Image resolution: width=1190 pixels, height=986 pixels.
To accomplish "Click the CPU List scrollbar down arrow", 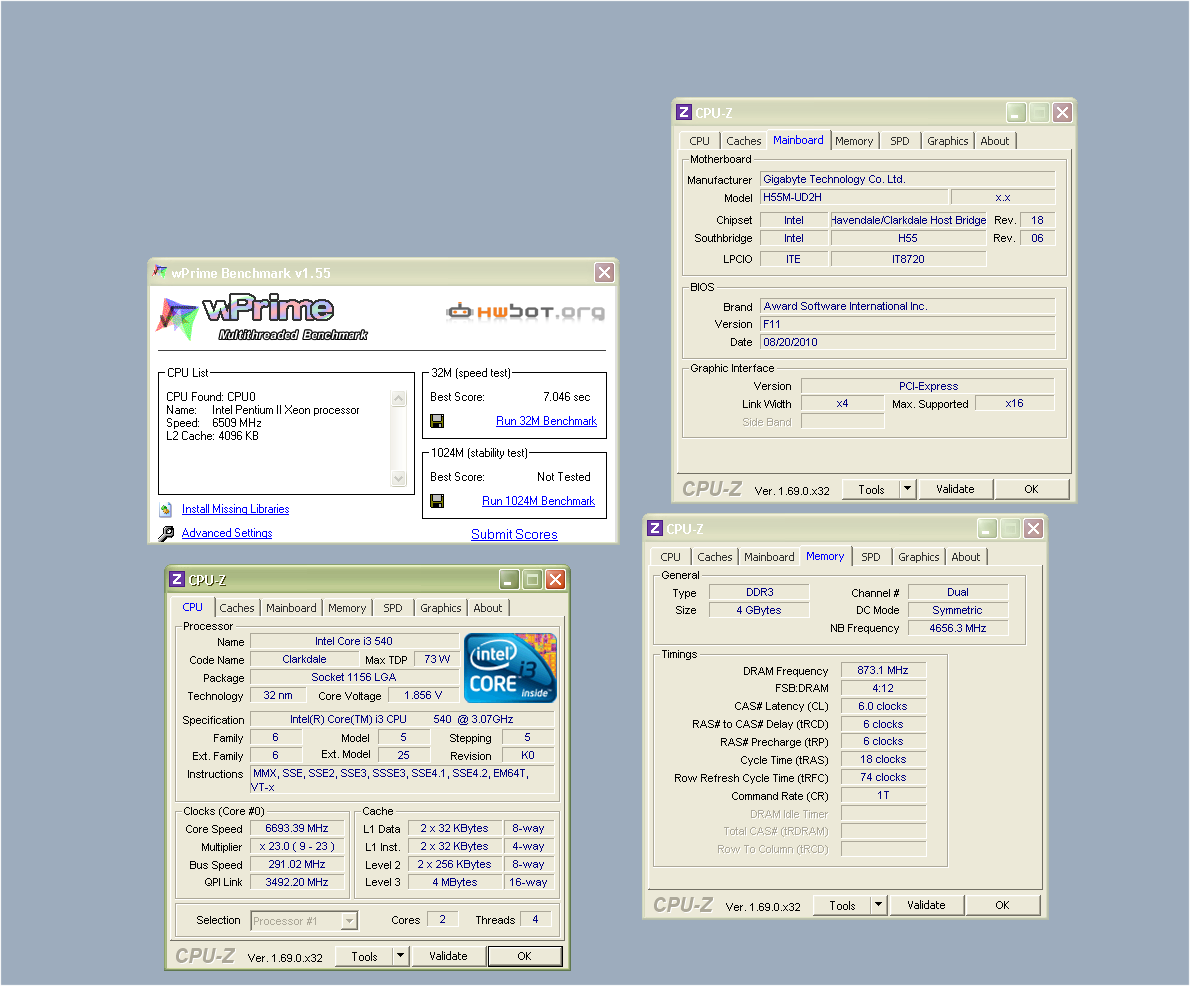I will (399, 479).
